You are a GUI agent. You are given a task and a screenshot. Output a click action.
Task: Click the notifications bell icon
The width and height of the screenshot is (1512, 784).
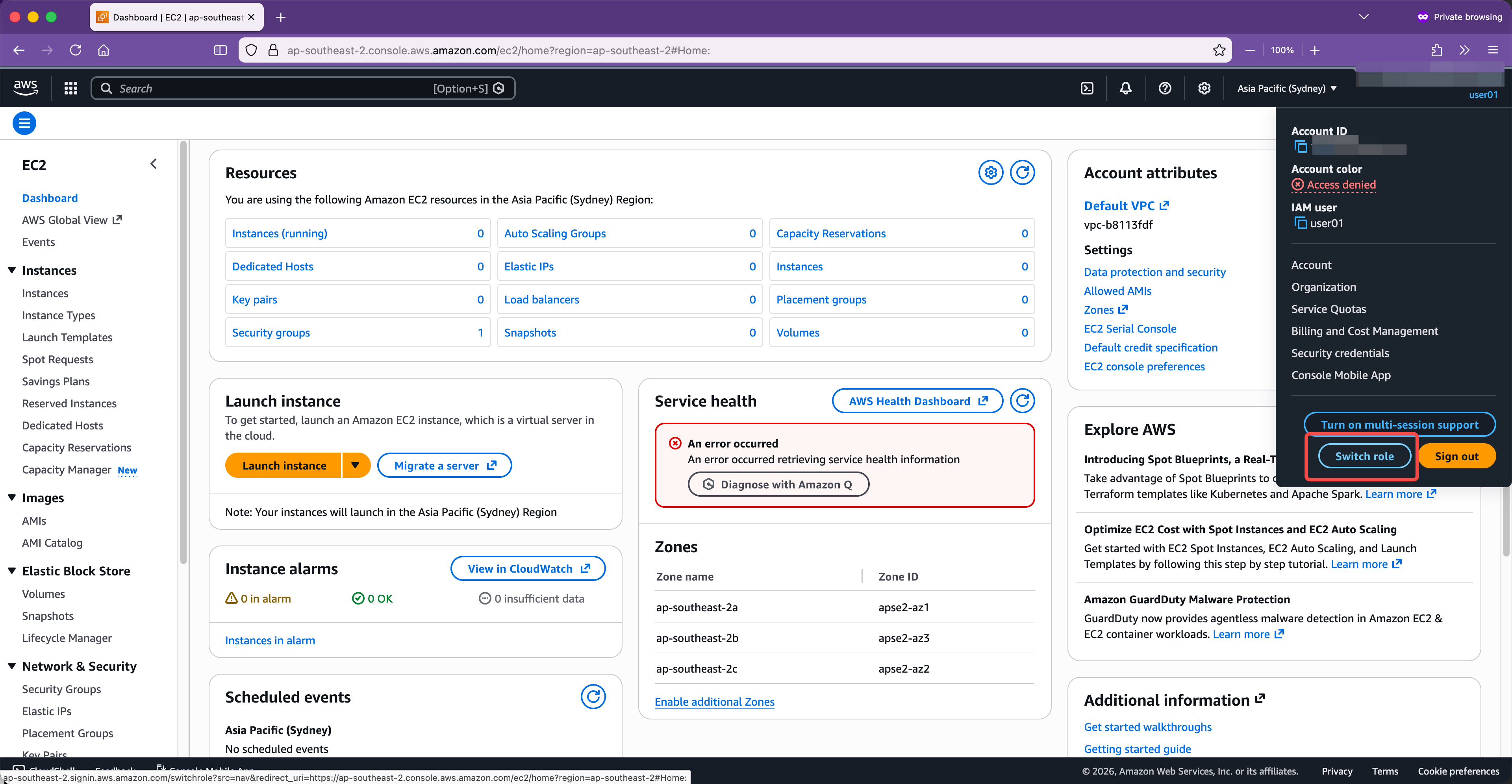1125,88
